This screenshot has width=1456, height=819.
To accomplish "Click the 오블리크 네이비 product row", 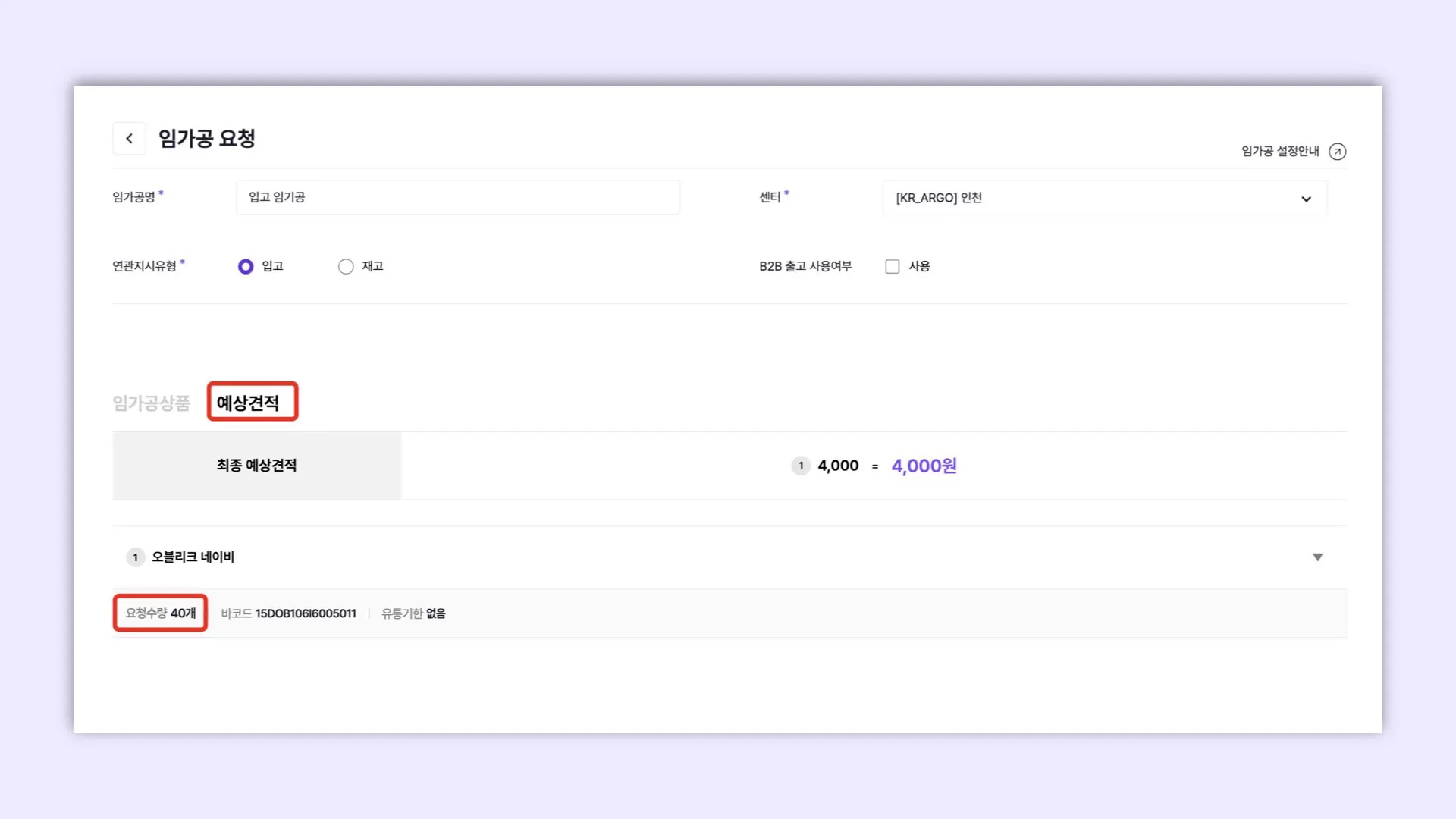I will tap(193, 557).
